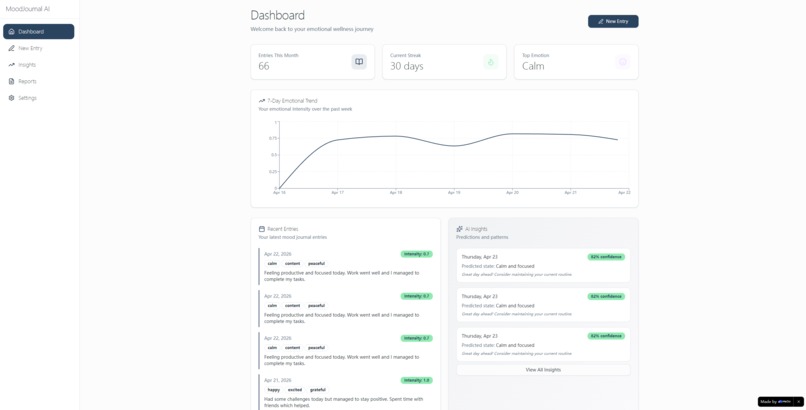Click the Apr 19 axis label

[454, 193]
